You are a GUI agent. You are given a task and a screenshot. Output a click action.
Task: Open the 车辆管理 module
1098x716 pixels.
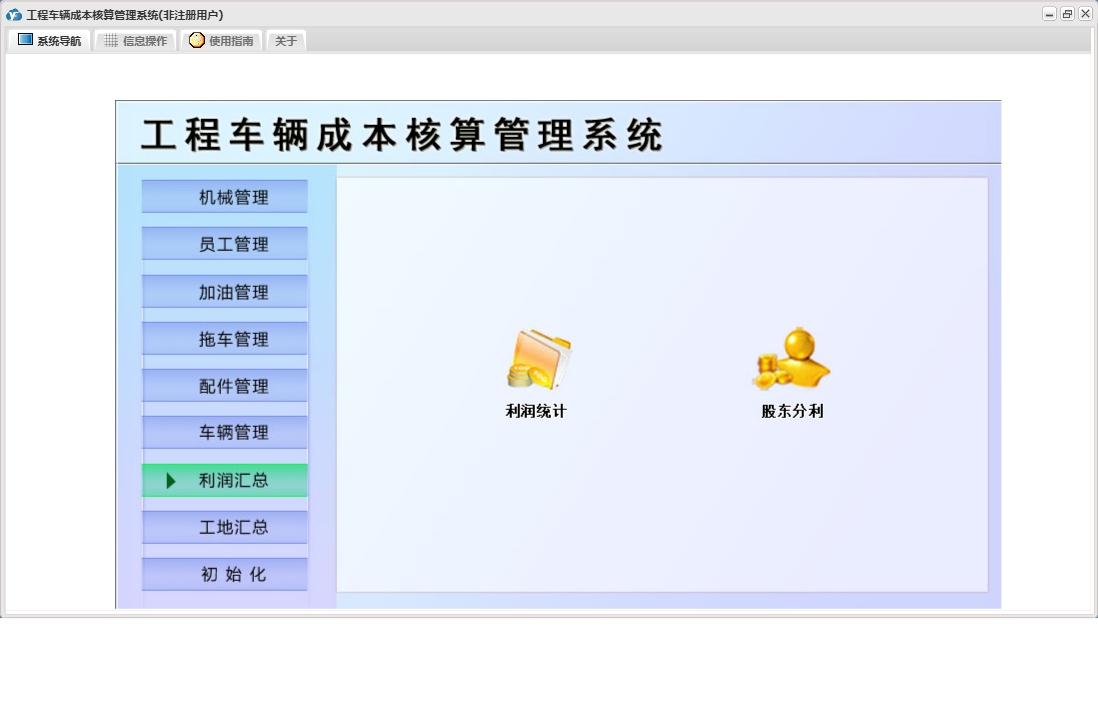[x=225, y=432]
